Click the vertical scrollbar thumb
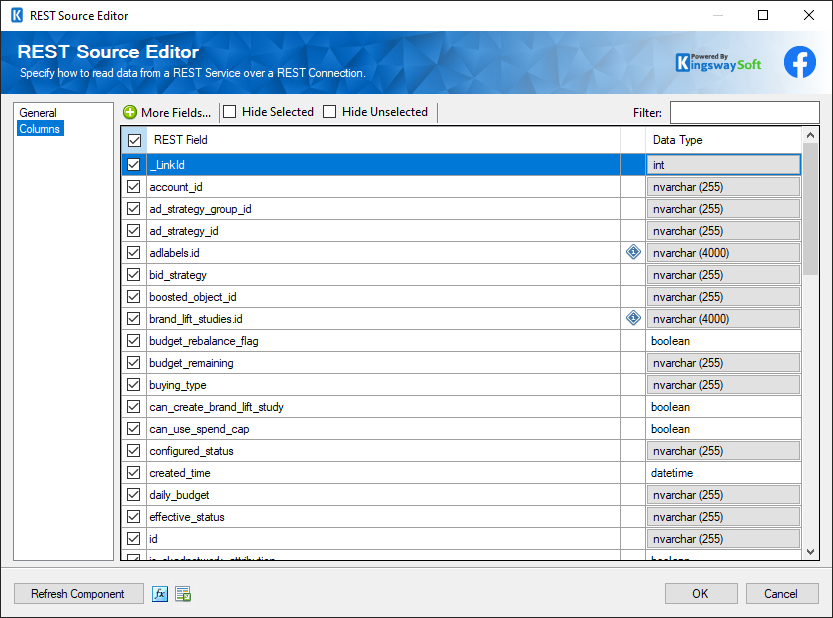This screenshot has width=833, height=618. coord(810,209)
